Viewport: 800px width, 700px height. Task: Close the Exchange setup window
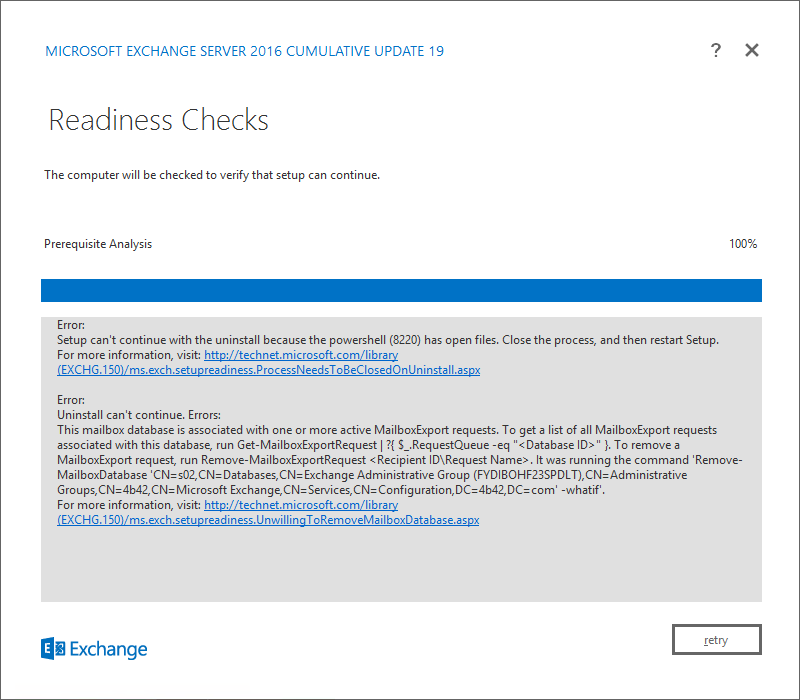(x=752, y=50)
